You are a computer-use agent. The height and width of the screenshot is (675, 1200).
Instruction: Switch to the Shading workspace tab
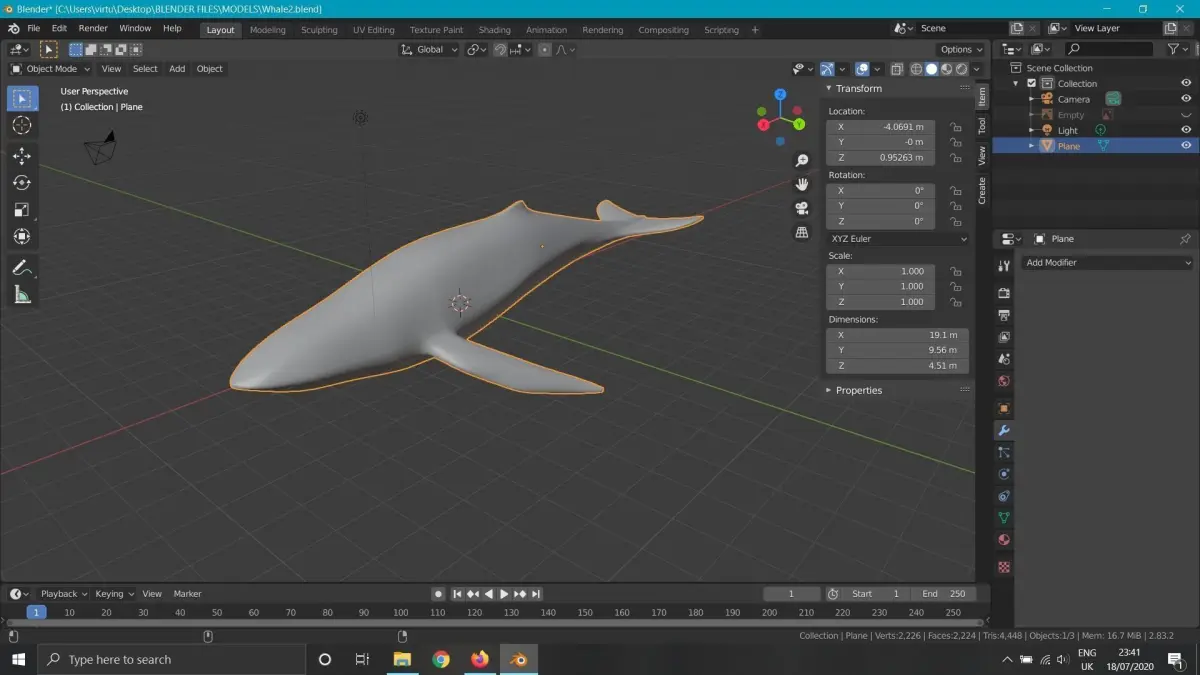[x=494, y=30]
